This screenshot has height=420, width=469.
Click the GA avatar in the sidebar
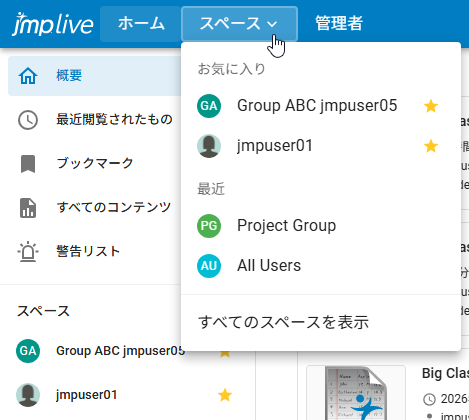click(x=28, y=351)
